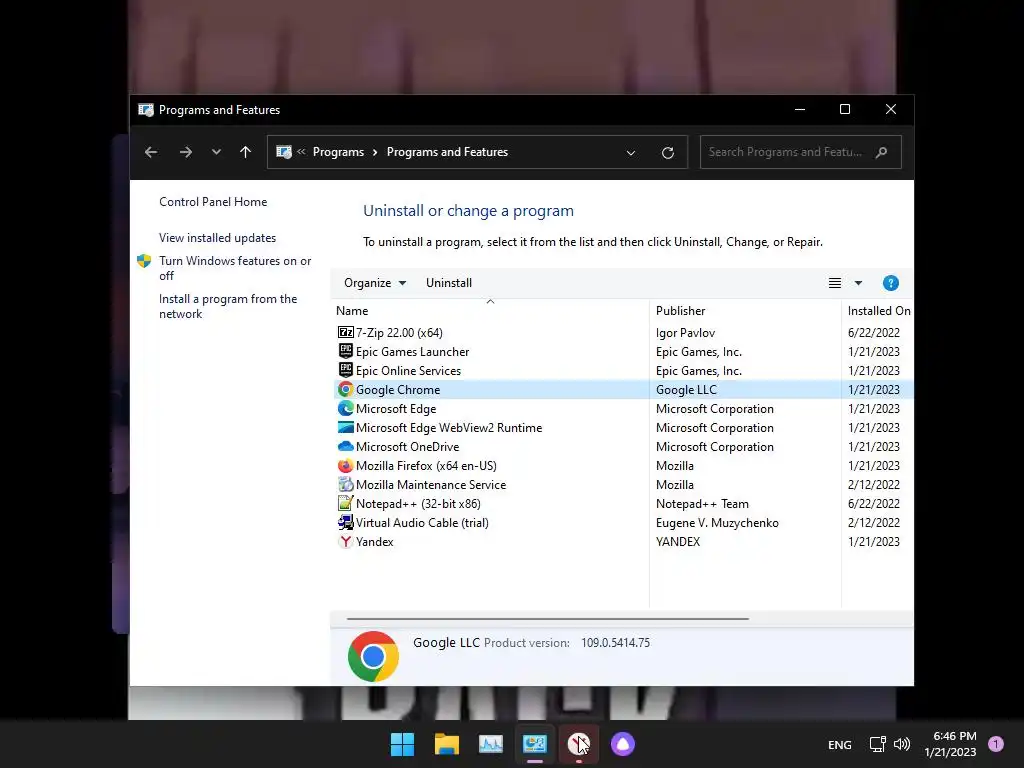This screenshot has height=768, width=1024.
Task: Click the Microsoft Edge icon in list
Action: coord(345,408)
